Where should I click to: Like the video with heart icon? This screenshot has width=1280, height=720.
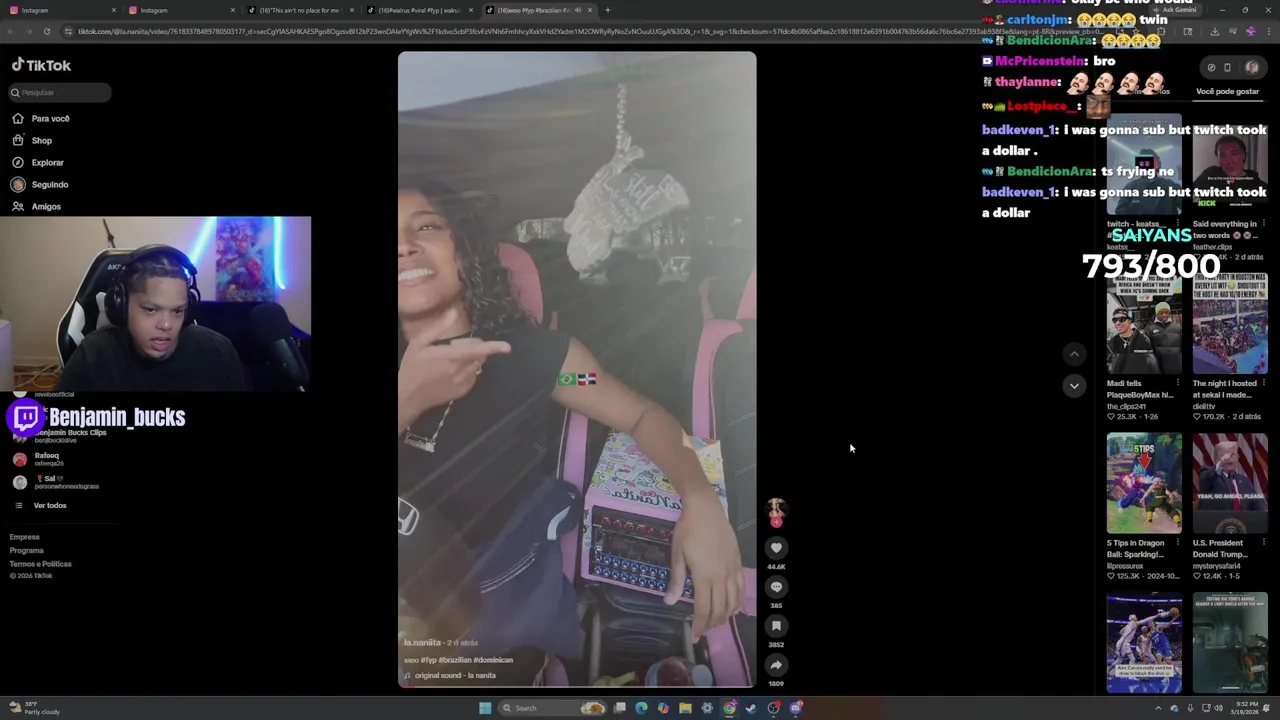776,548
